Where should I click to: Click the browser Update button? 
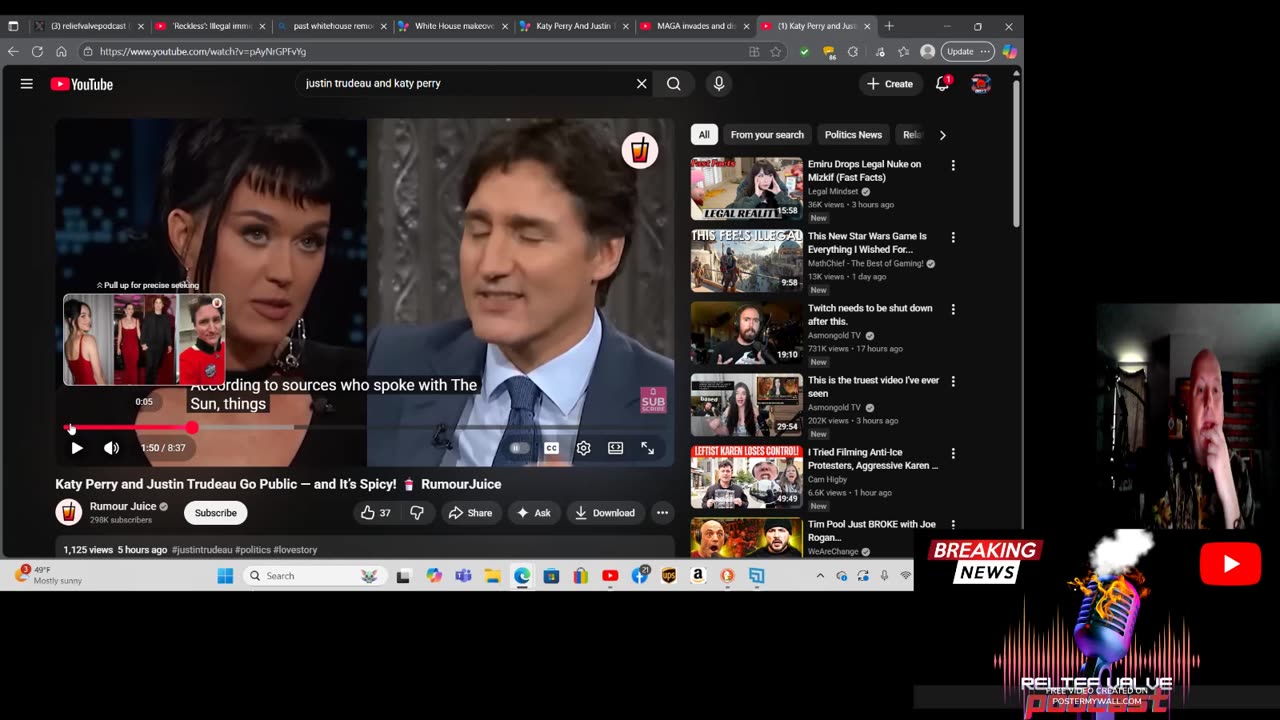click(x=968, y=51)
